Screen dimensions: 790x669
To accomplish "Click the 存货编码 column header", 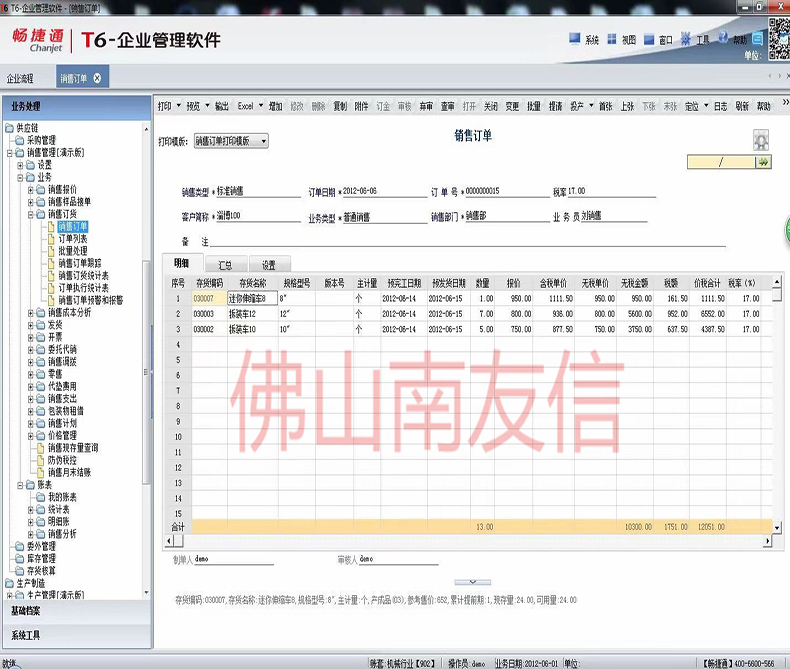I will click(210, 283).
